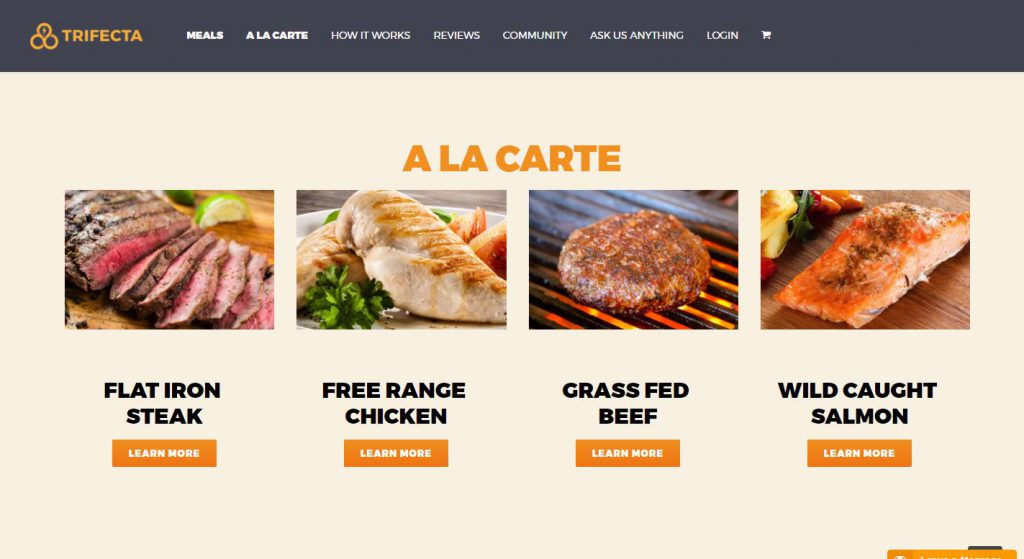This screenshot has height=559, width=1024.
Task: Click the Flat Iron Steak heading
Action: (163, 403)
